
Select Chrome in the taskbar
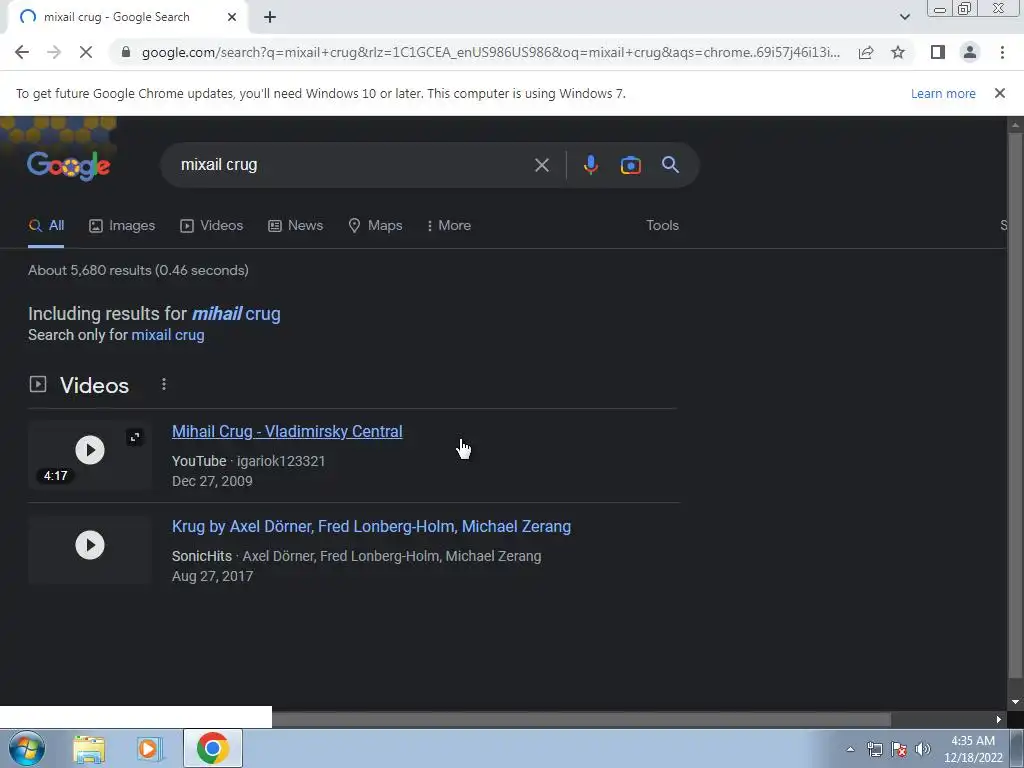[x=213, y=748]
